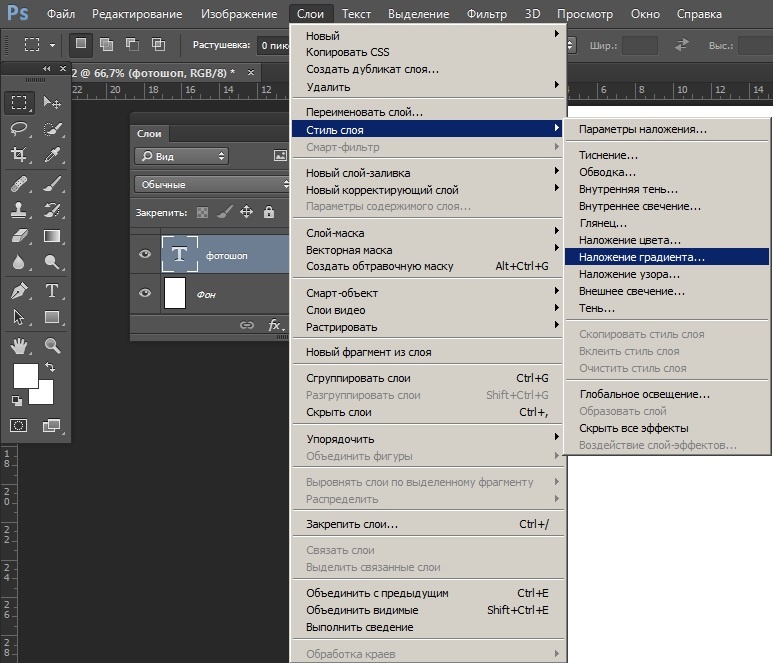Select the Pen tool
The width and height of the screenshot is (773, 663).
[18, 291]
